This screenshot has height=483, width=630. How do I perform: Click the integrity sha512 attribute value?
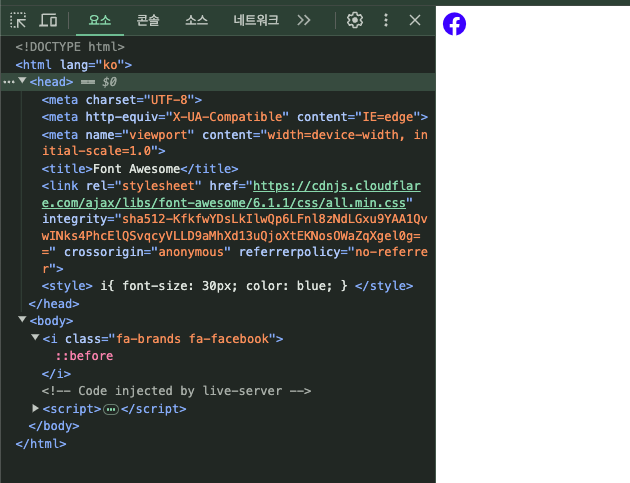(x=235, y=235)
